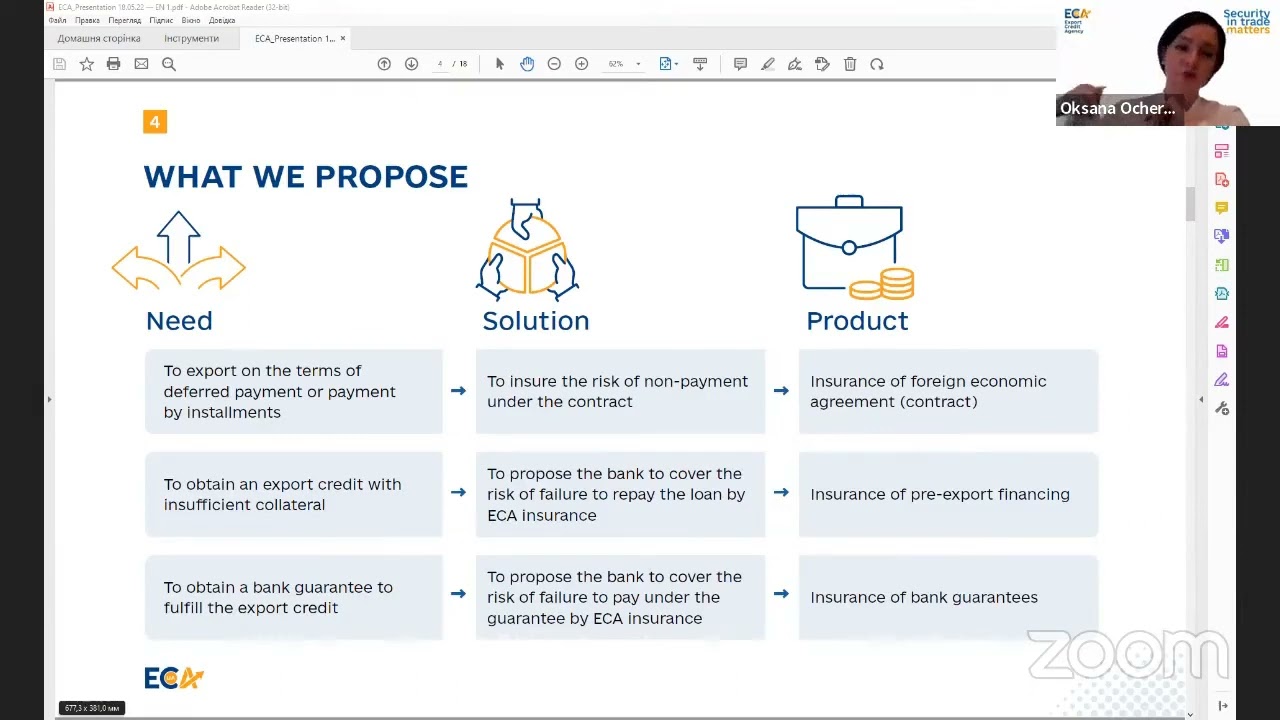Click the print icon in toolbar
This screenshot has width=1280, height=720.
click(114, 64)
